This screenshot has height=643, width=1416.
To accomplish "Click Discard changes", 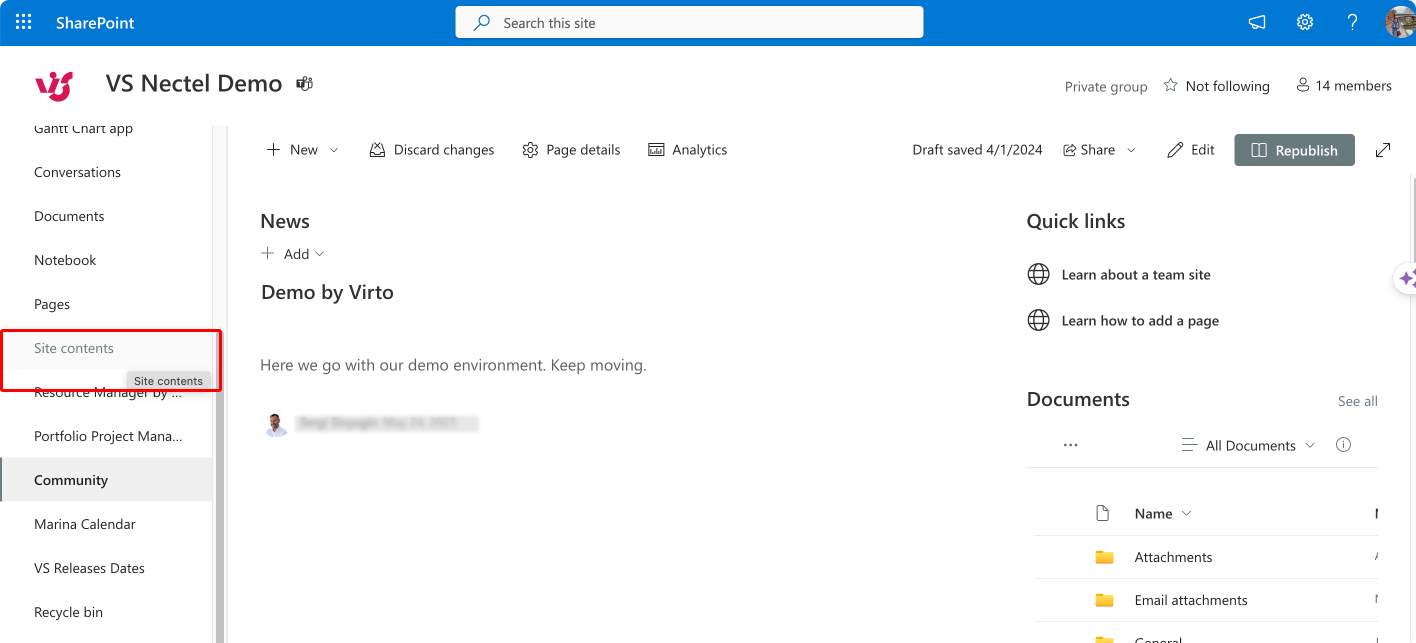I will [432, 150].
